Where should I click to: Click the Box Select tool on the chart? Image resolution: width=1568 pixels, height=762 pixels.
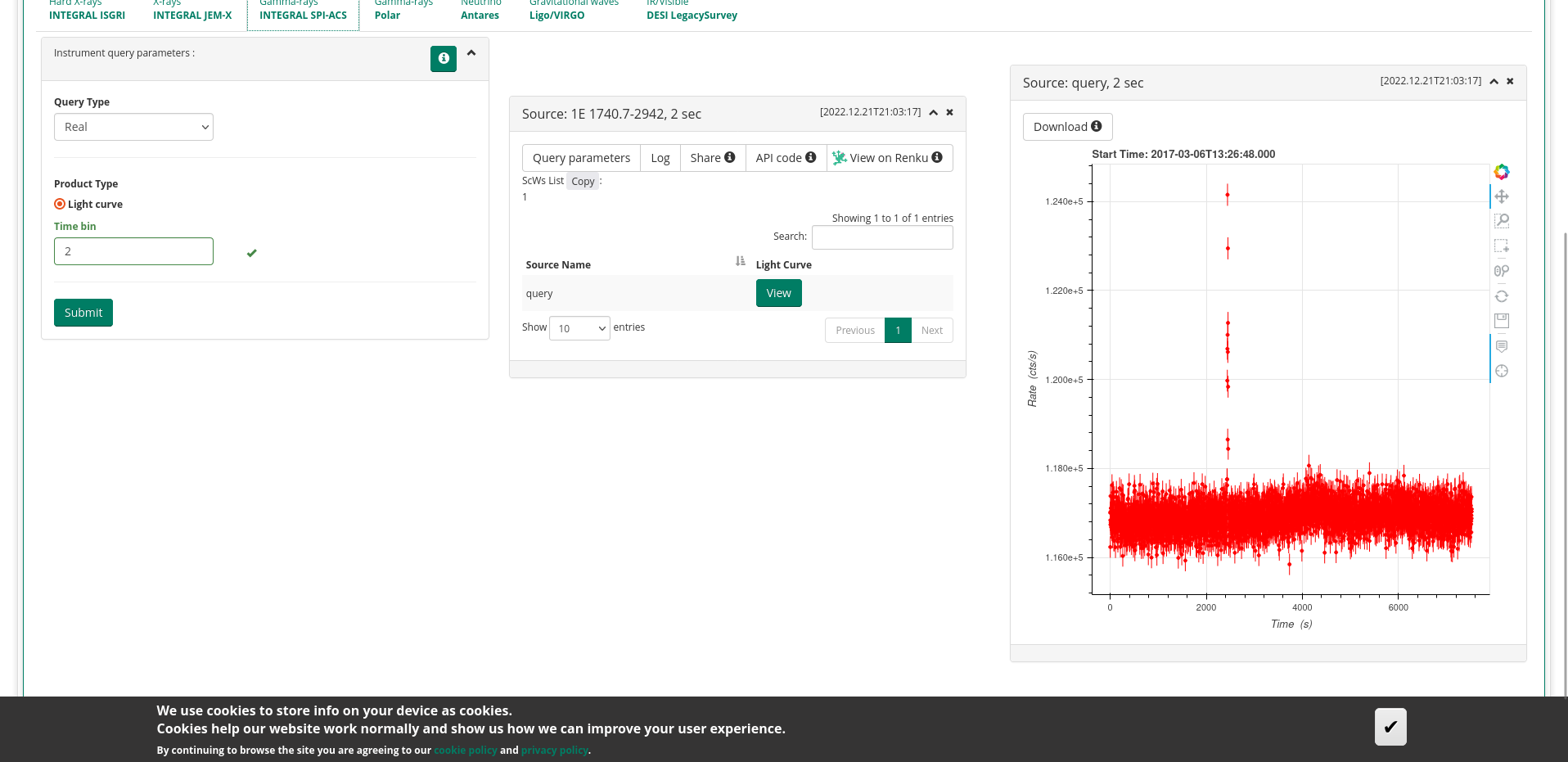(1503, 246)
